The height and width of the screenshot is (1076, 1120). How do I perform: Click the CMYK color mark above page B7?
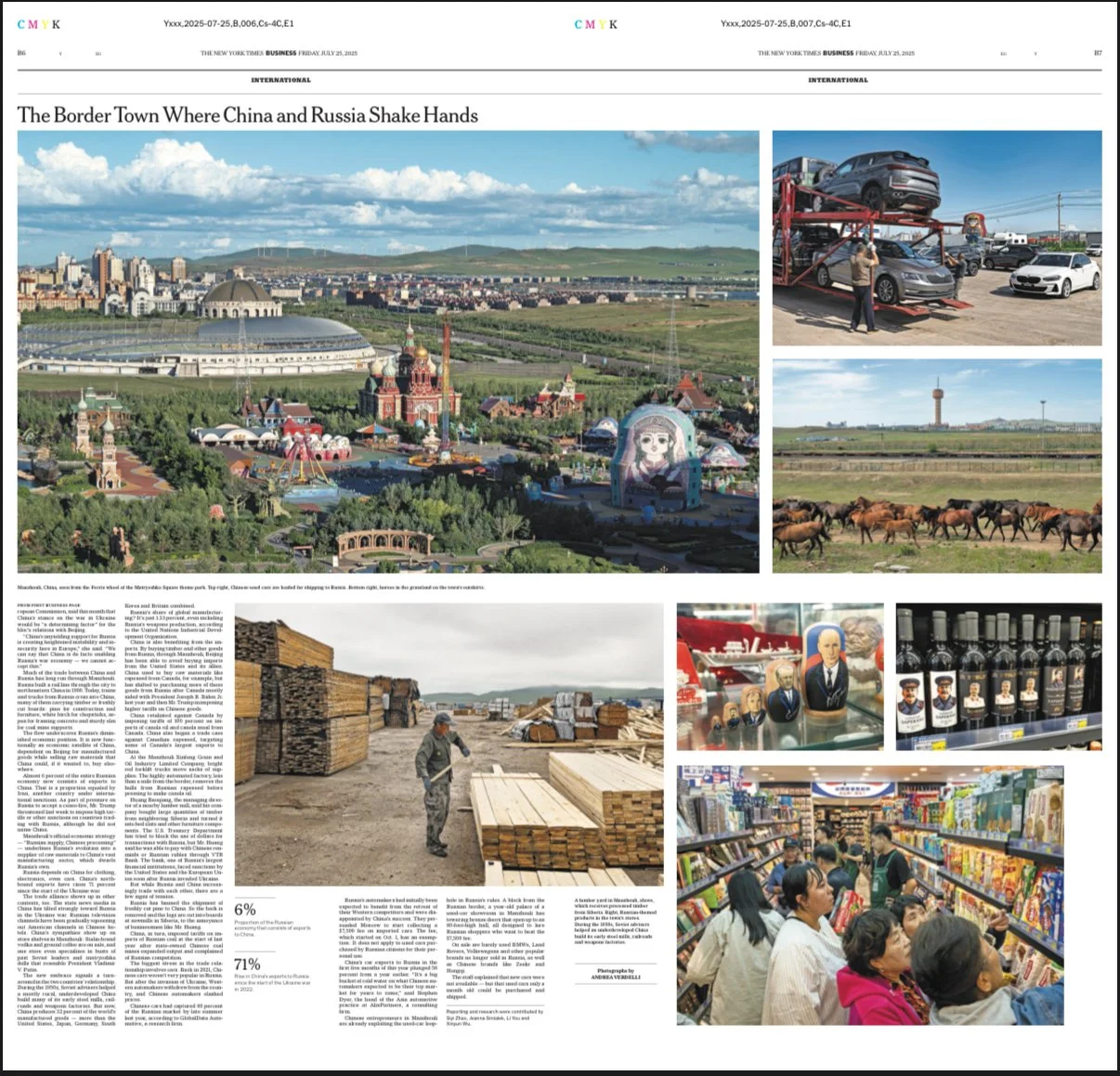[x=596, y=24]
